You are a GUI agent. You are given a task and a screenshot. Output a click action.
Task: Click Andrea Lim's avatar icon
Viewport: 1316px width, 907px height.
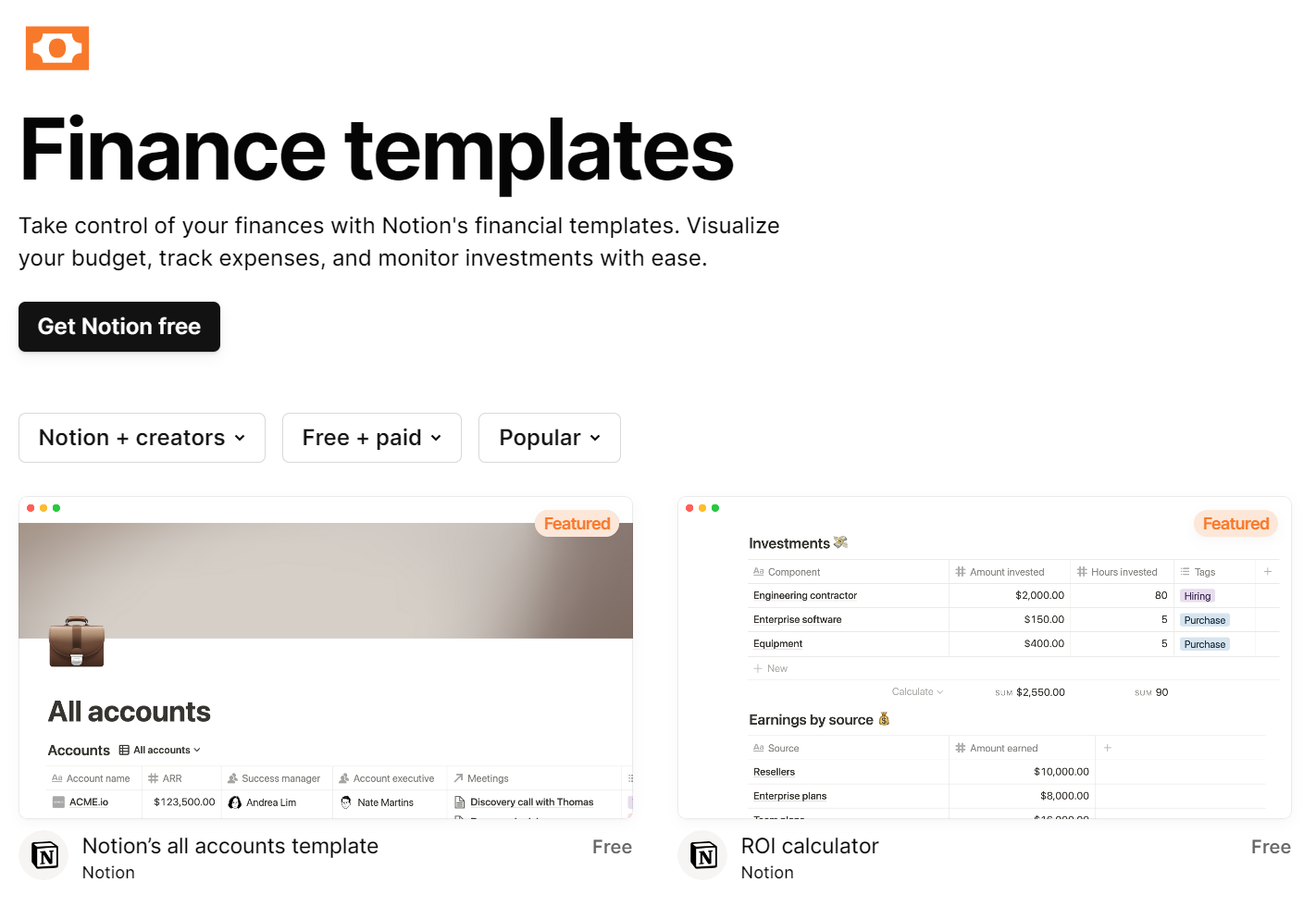tap(235, 802)
